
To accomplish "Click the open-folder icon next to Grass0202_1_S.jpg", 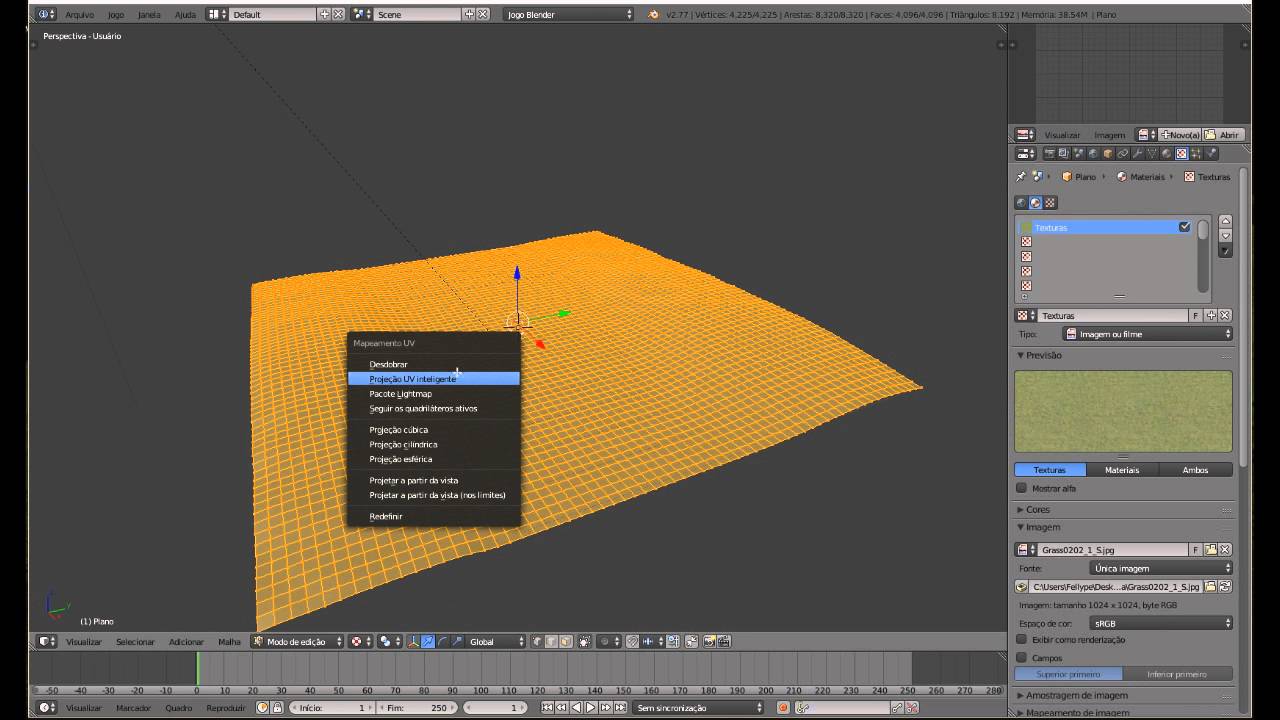I will (x=1210, y=550).
